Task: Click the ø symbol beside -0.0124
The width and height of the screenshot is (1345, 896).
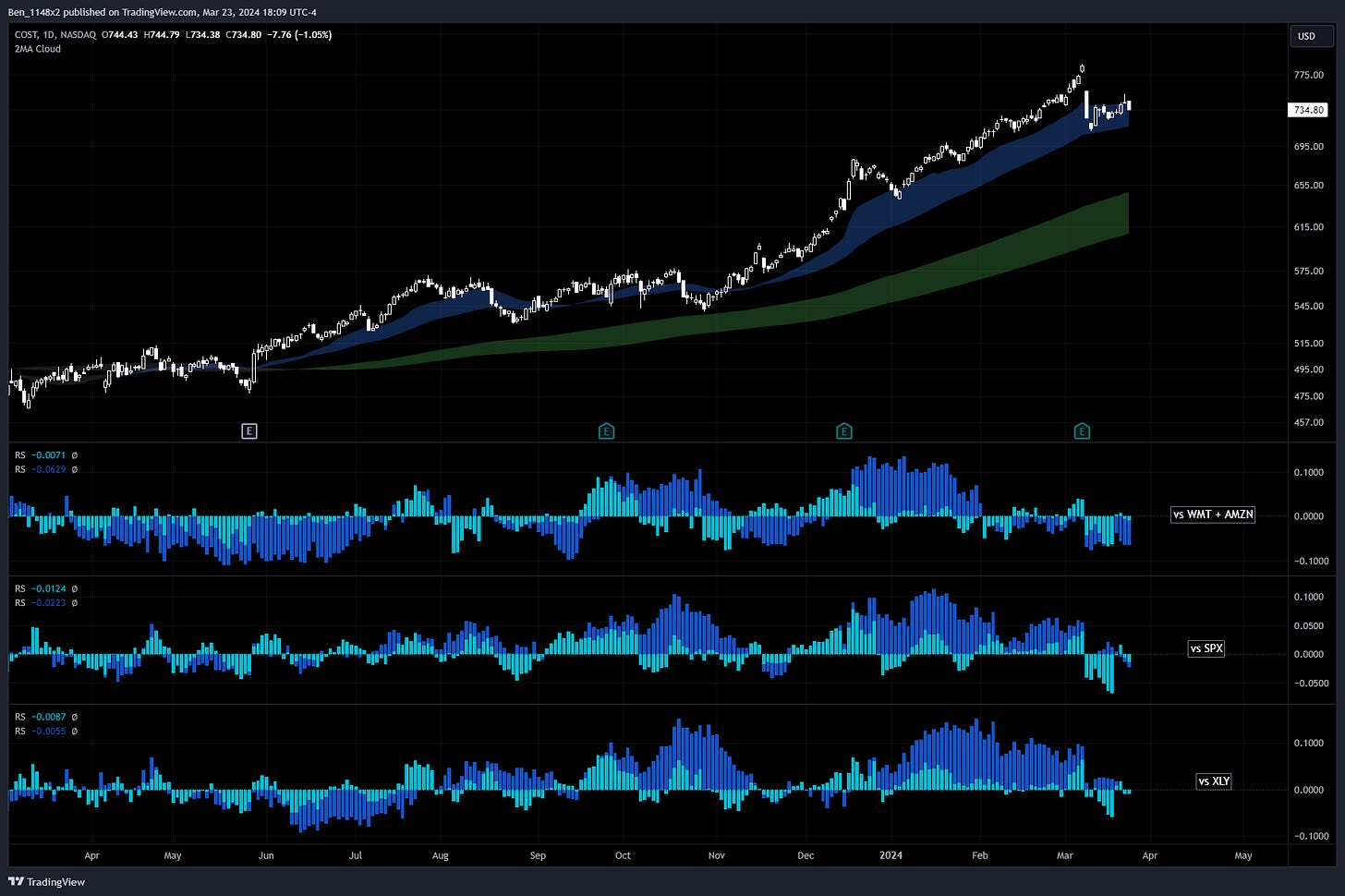Action: click(75, 588)
